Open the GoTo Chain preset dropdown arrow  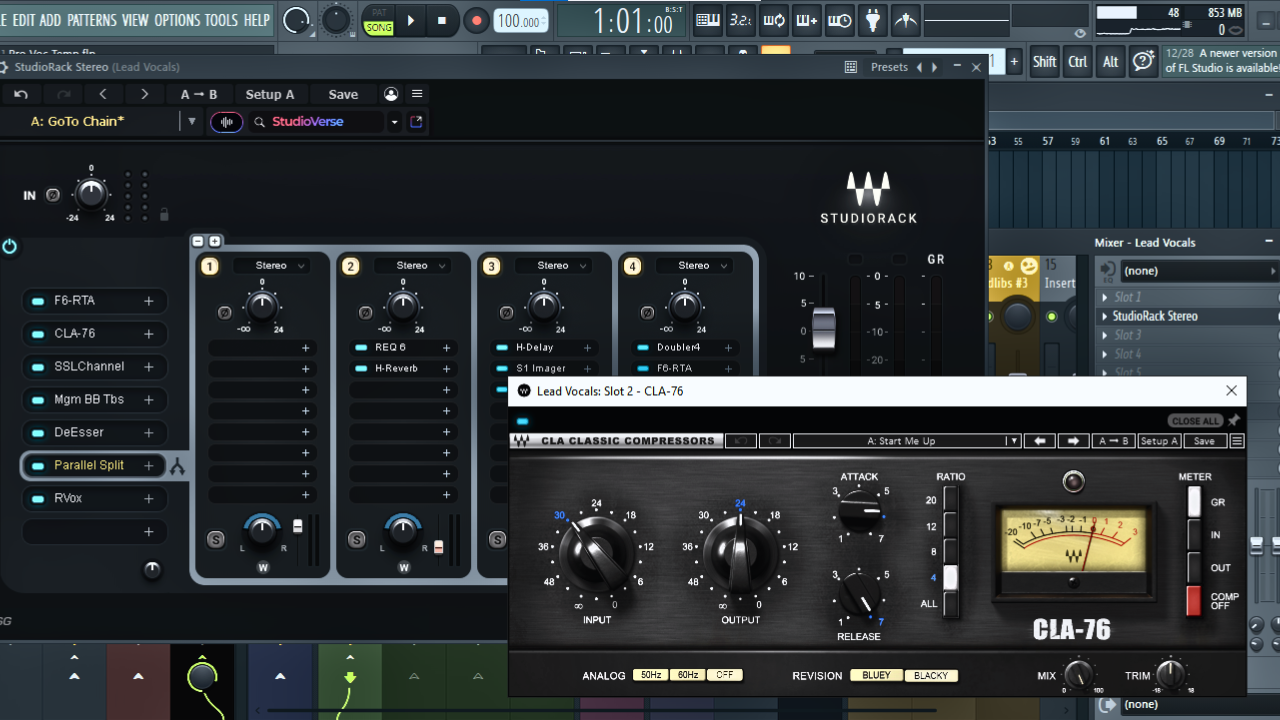tap(192, 122)
